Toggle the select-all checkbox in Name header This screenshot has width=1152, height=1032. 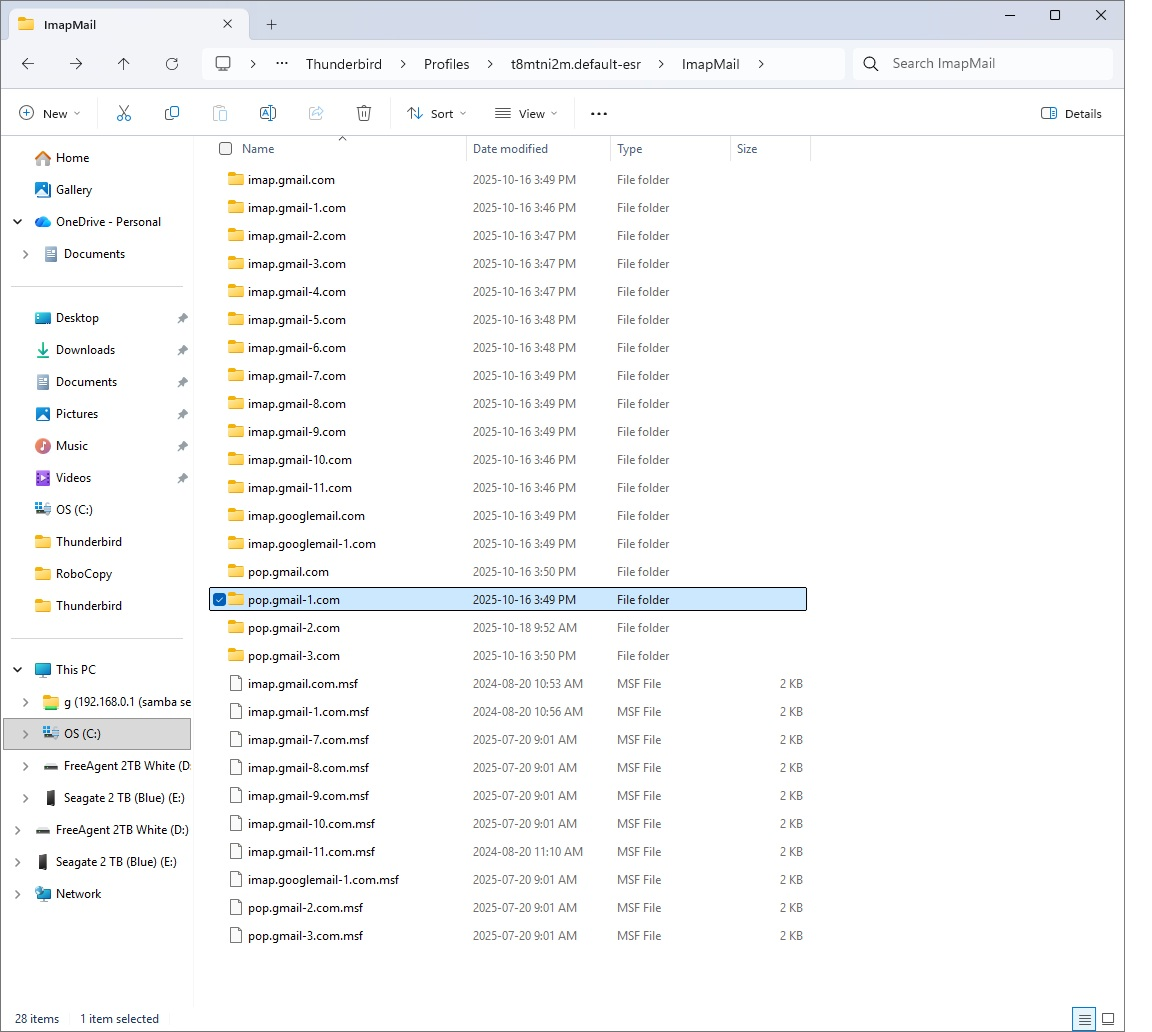click(x=225, y=149)
